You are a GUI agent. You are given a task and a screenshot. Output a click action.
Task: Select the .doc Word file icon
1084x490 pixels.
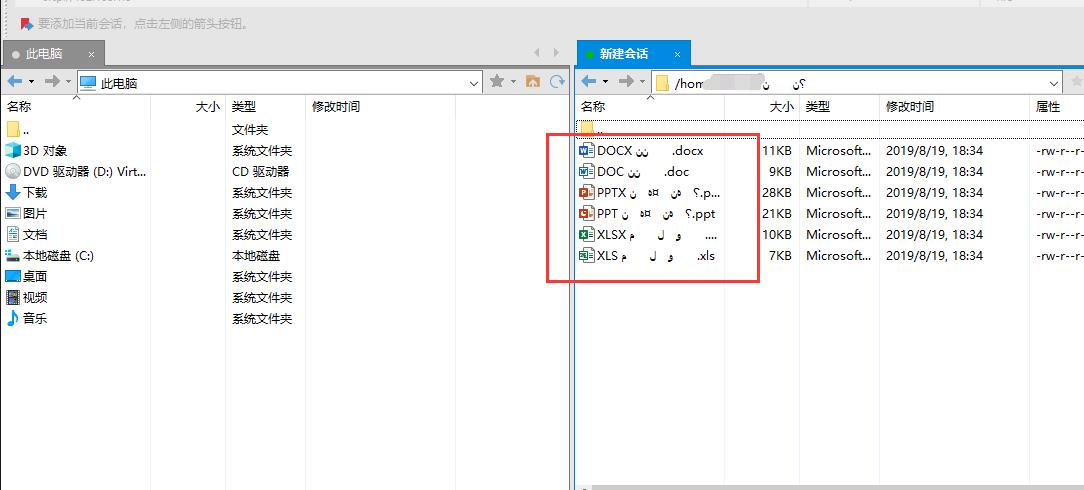point(586,171)
